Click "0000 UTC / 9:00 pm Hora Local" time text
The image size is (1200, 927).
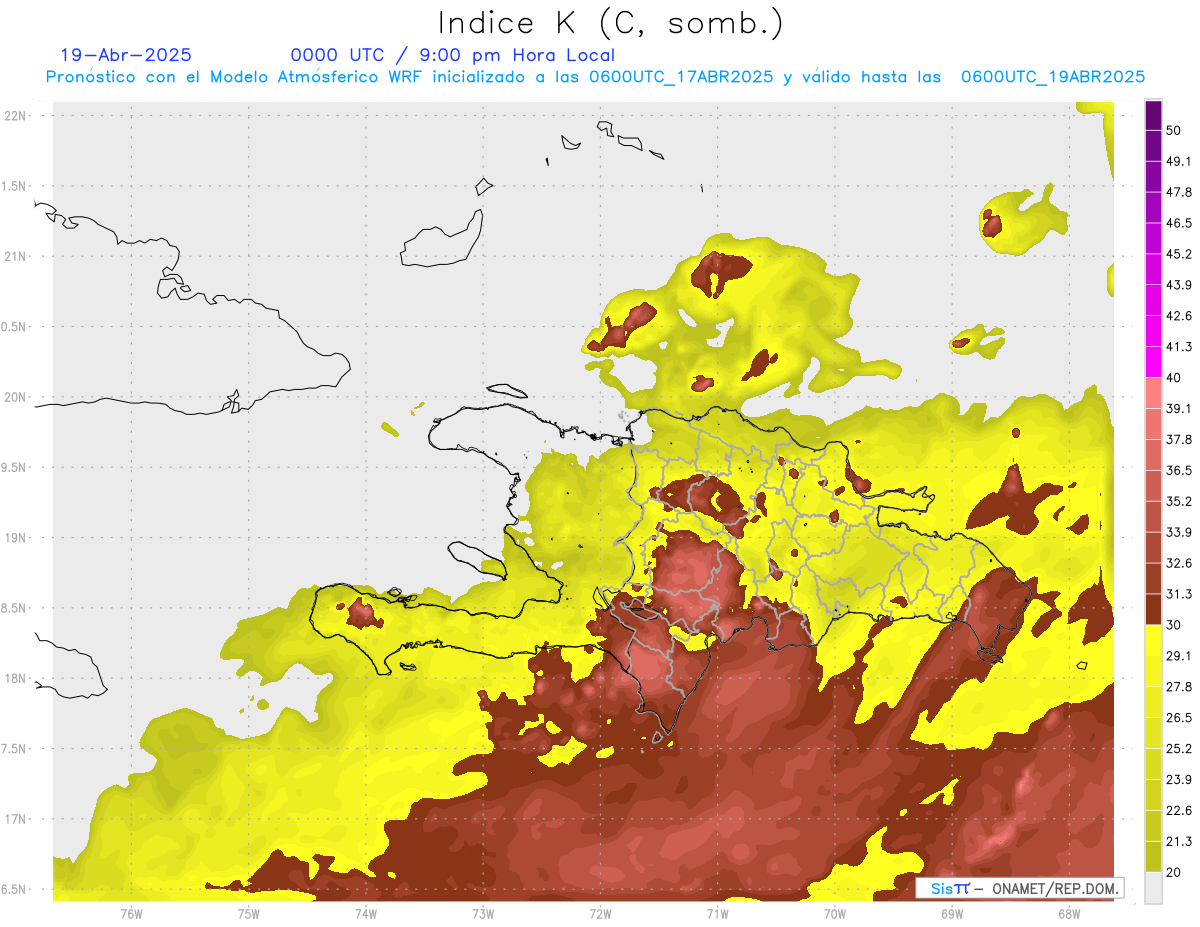pos(452,56)
